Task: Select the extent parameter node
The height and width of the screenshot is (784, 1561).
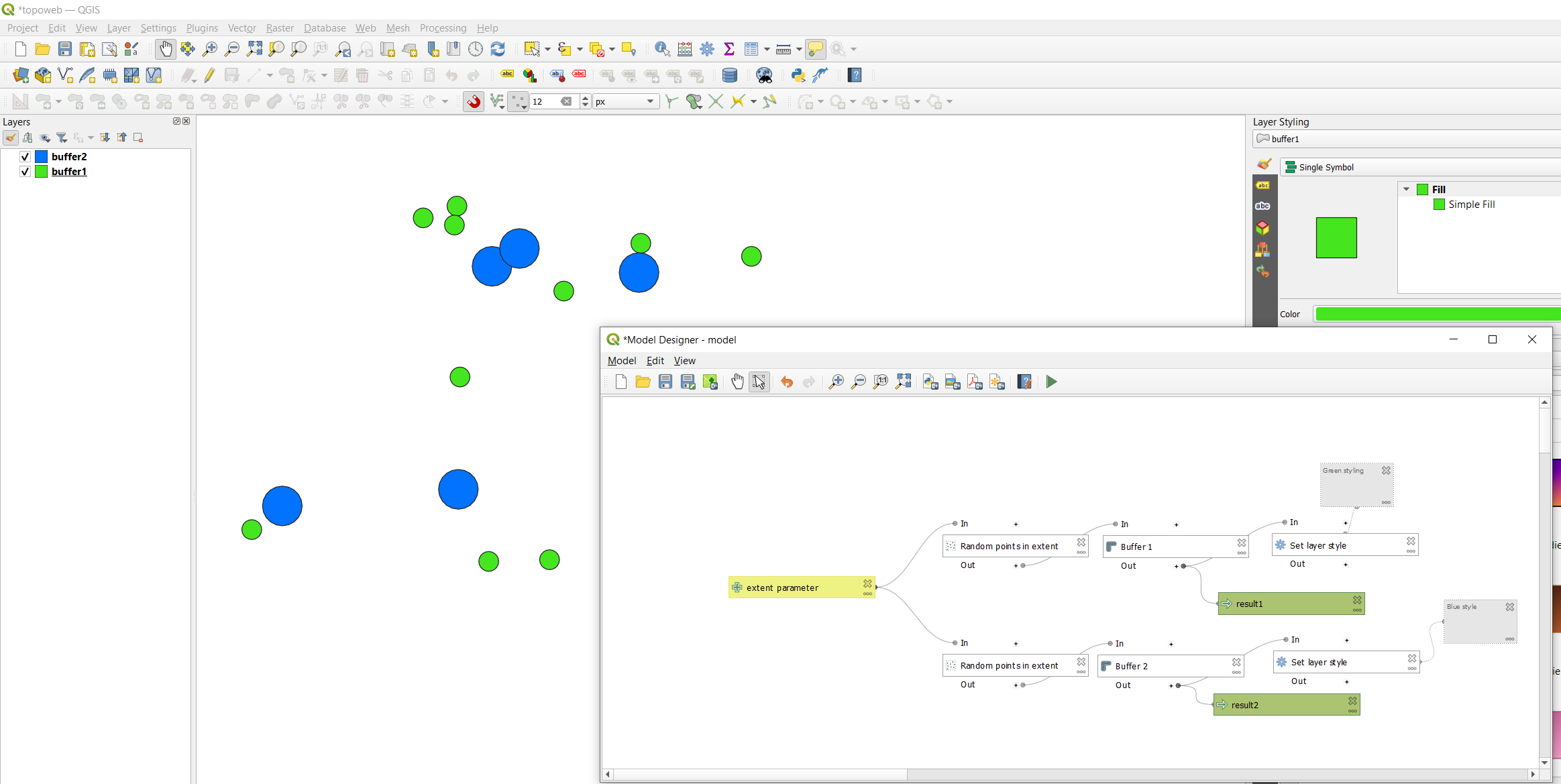Action: 802,587
